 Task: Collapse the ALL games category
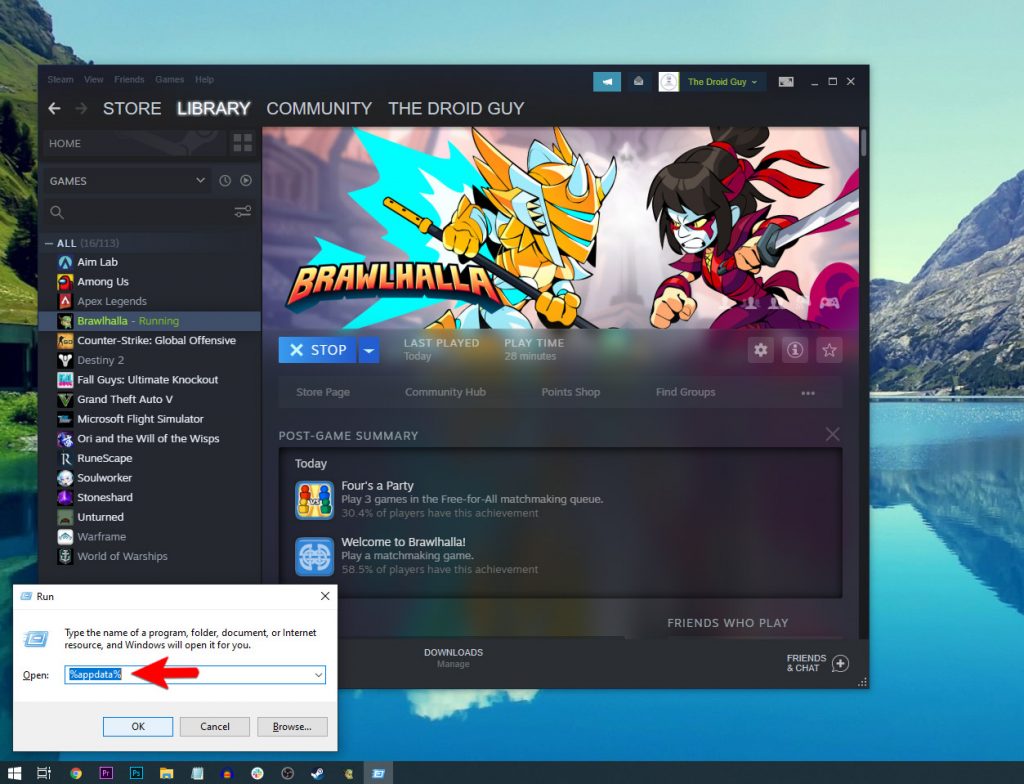coord(49,243)
